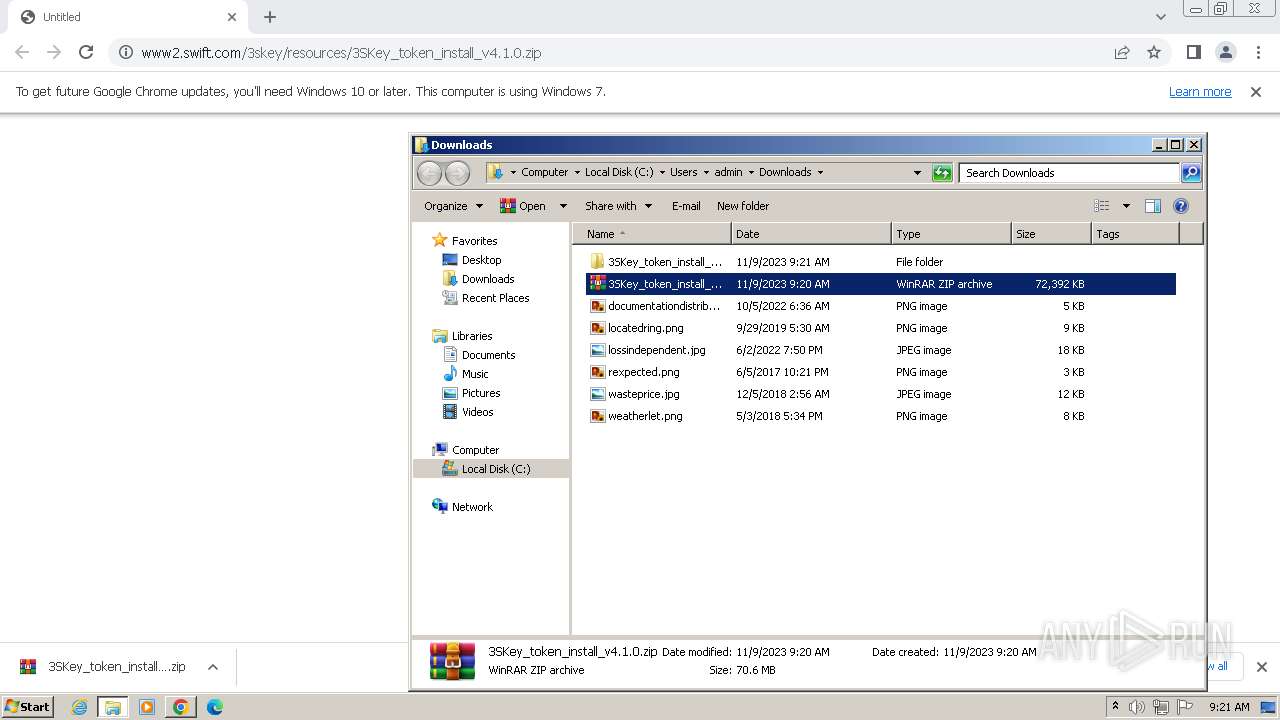
Task: Open the Chrome profile avatar
Action: [x=1226, y=52]
